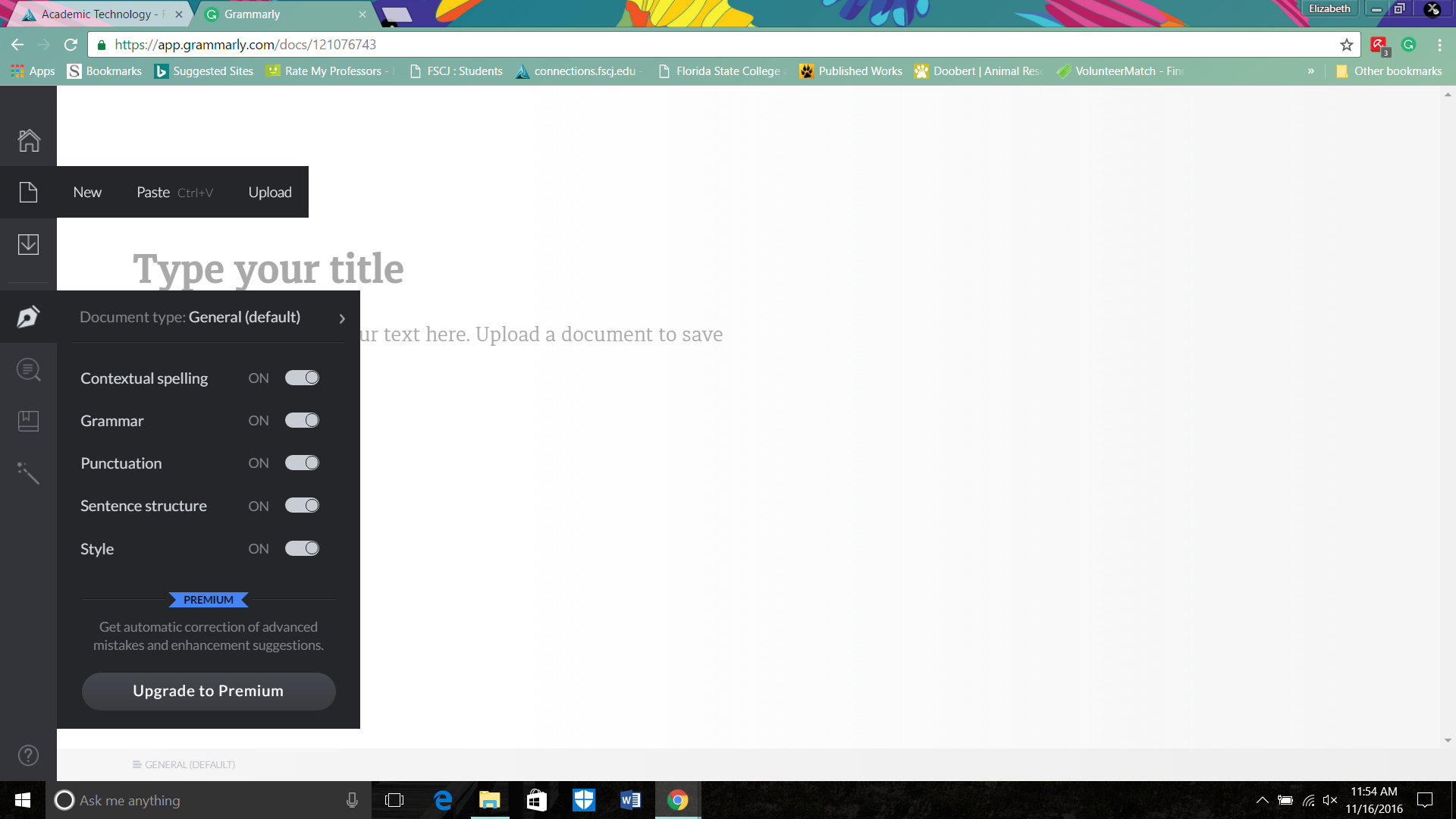The width and height of the screenshot is (1456, 819).
Task: Open the Florida State College bookmark
Action: (x=722, y=71)
